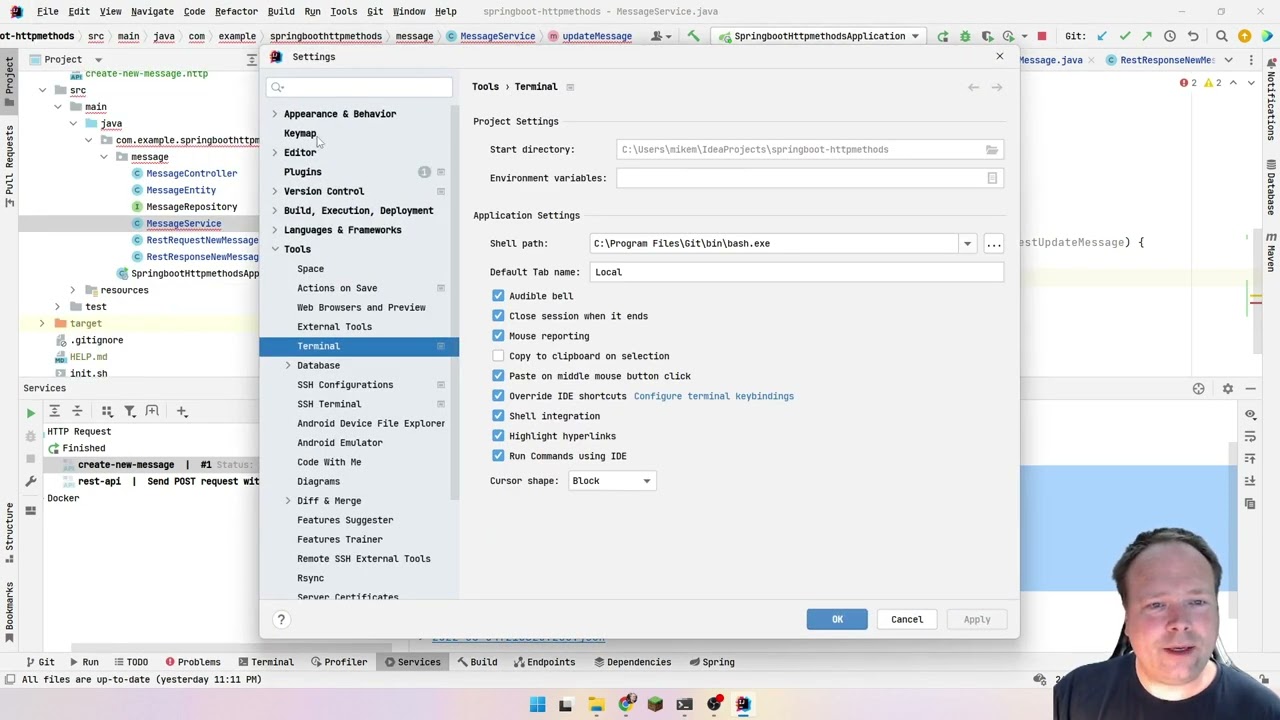
Task: Expand Languages & Frameworks group
Action: pos(275,230)
